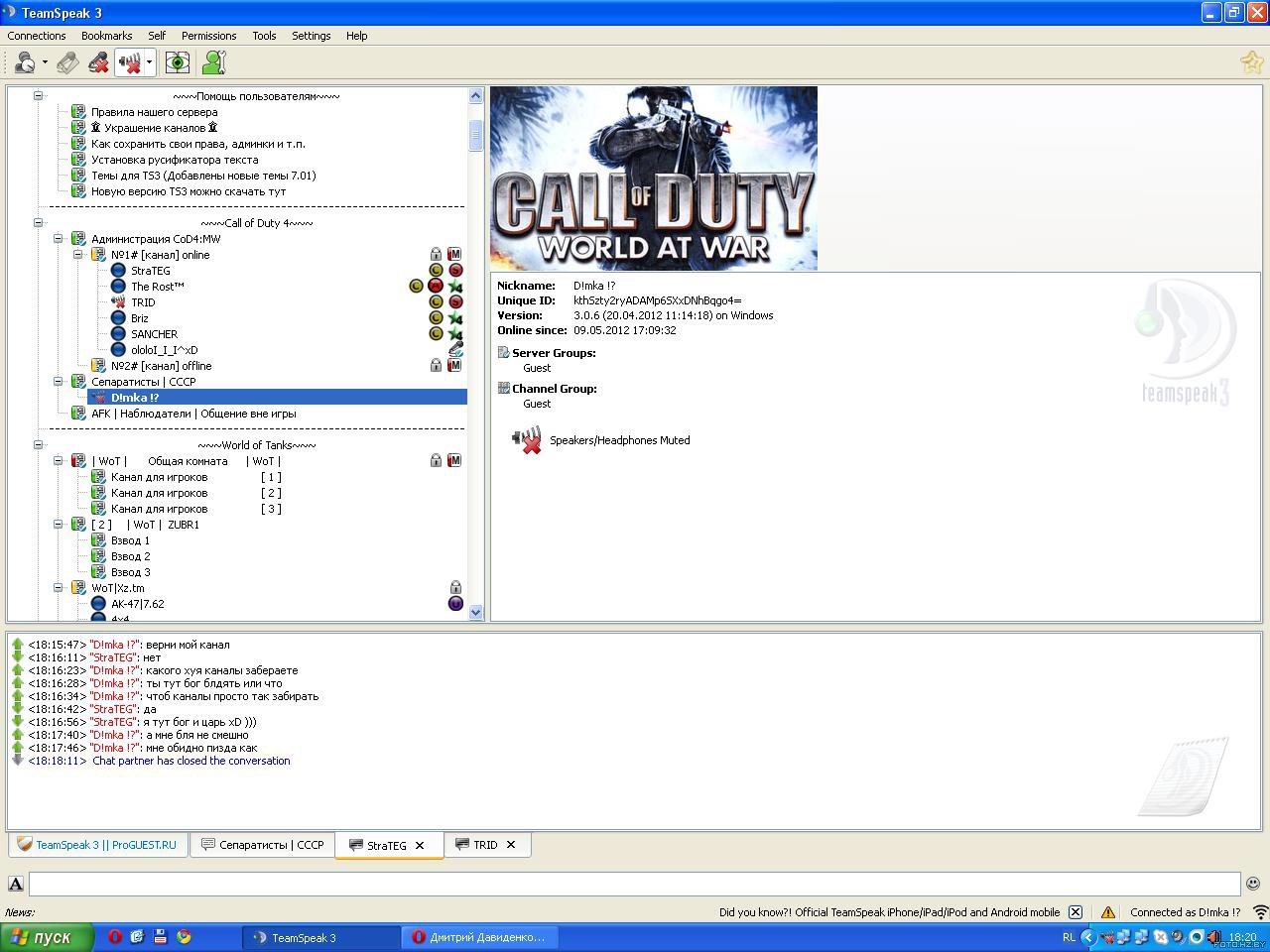Open the Contacts manager toolbar icon

[x=213, y=62]
